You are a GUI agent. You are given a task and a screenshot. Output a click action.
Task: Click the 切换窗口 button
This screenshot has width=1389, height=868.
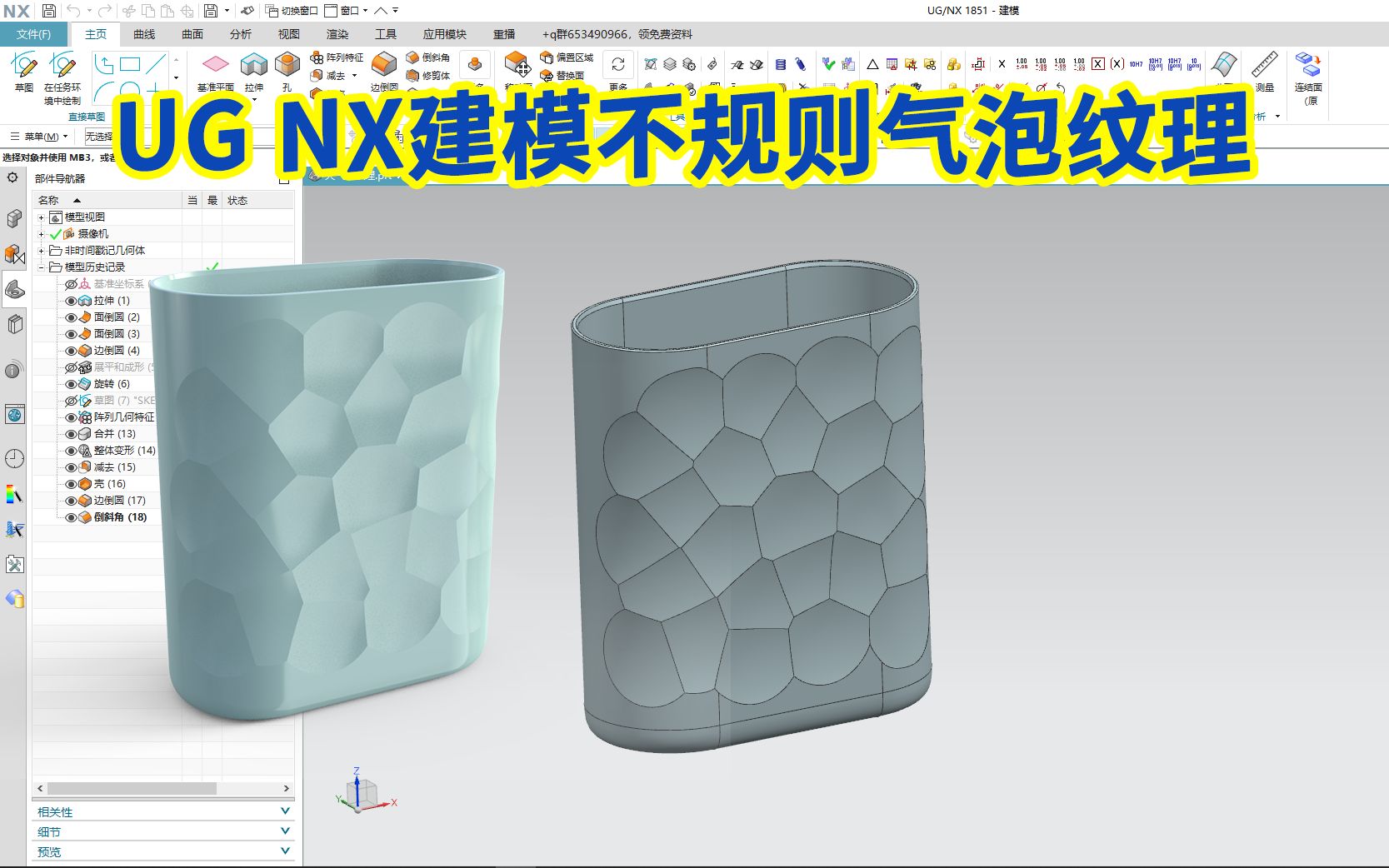tap(292, 11)
